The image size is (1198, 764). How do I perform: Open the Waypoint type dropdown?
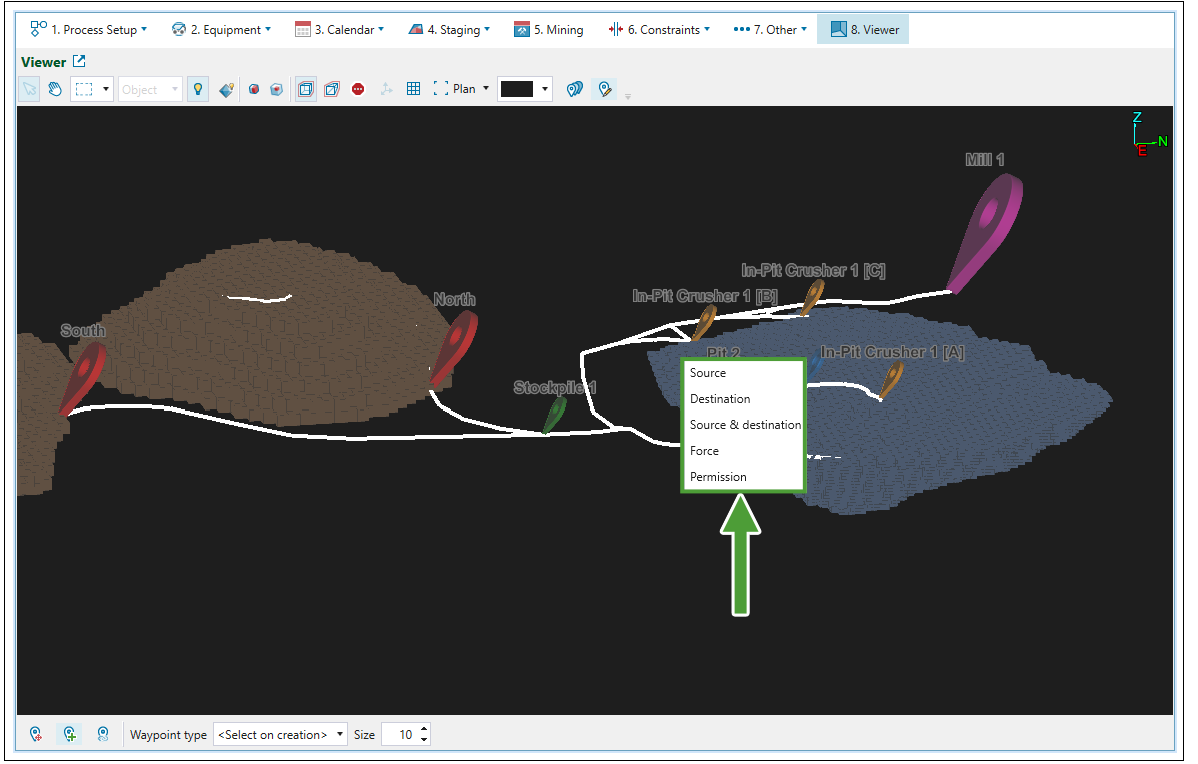(280, 734)
